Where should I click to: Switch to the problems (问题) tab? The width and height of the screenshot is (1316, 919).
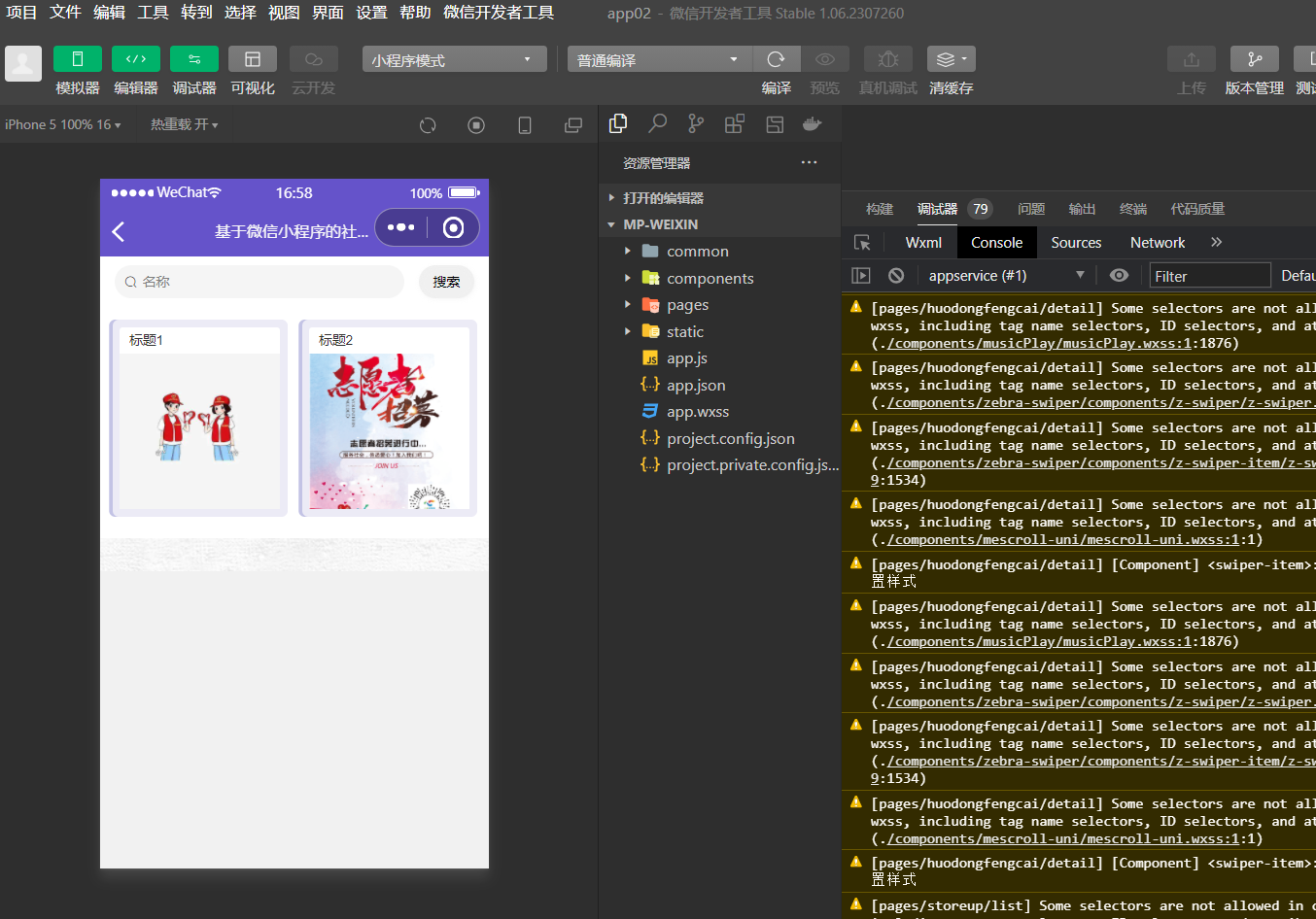click(x=1031, y=209)
